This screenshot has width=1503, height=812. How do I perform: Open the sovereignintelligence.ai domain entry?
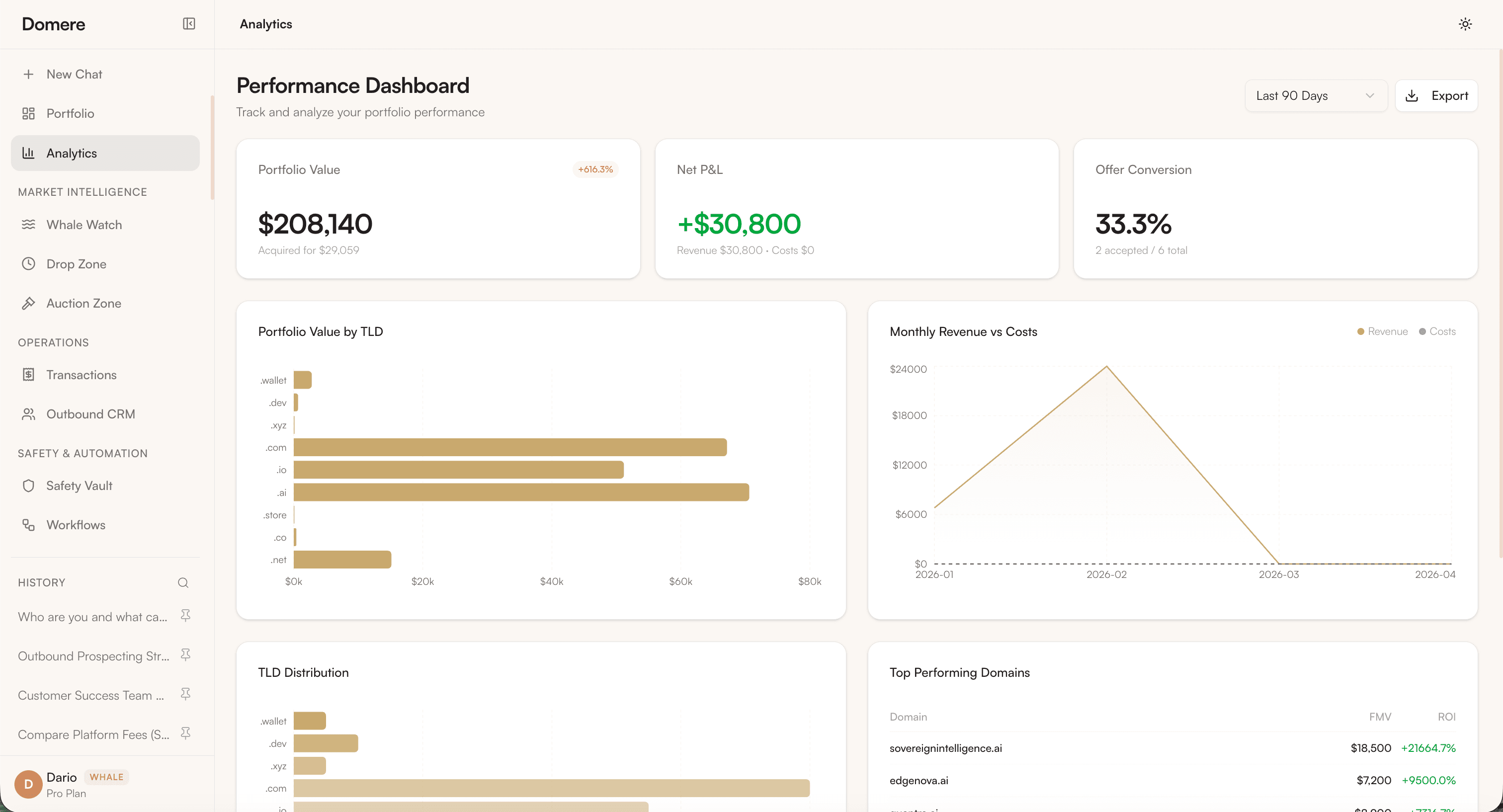[946, 748]
